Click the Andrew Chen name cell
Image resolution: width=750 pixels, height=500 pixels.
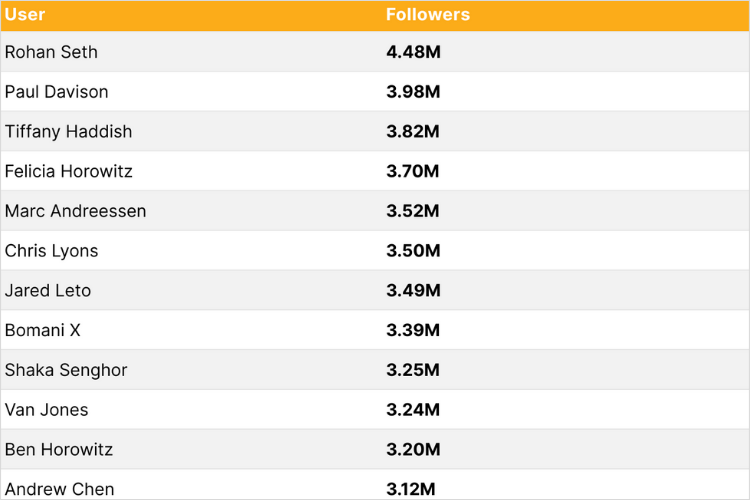point(59,489)
